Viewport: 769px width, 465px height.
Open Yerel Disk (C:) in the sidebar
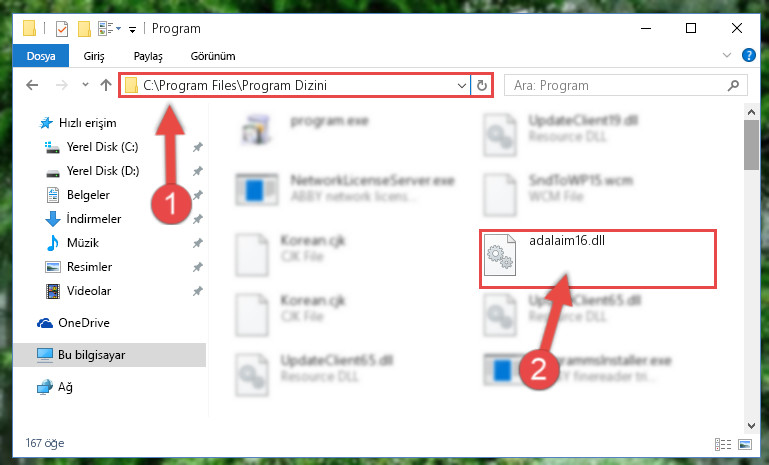coord(103,147)
